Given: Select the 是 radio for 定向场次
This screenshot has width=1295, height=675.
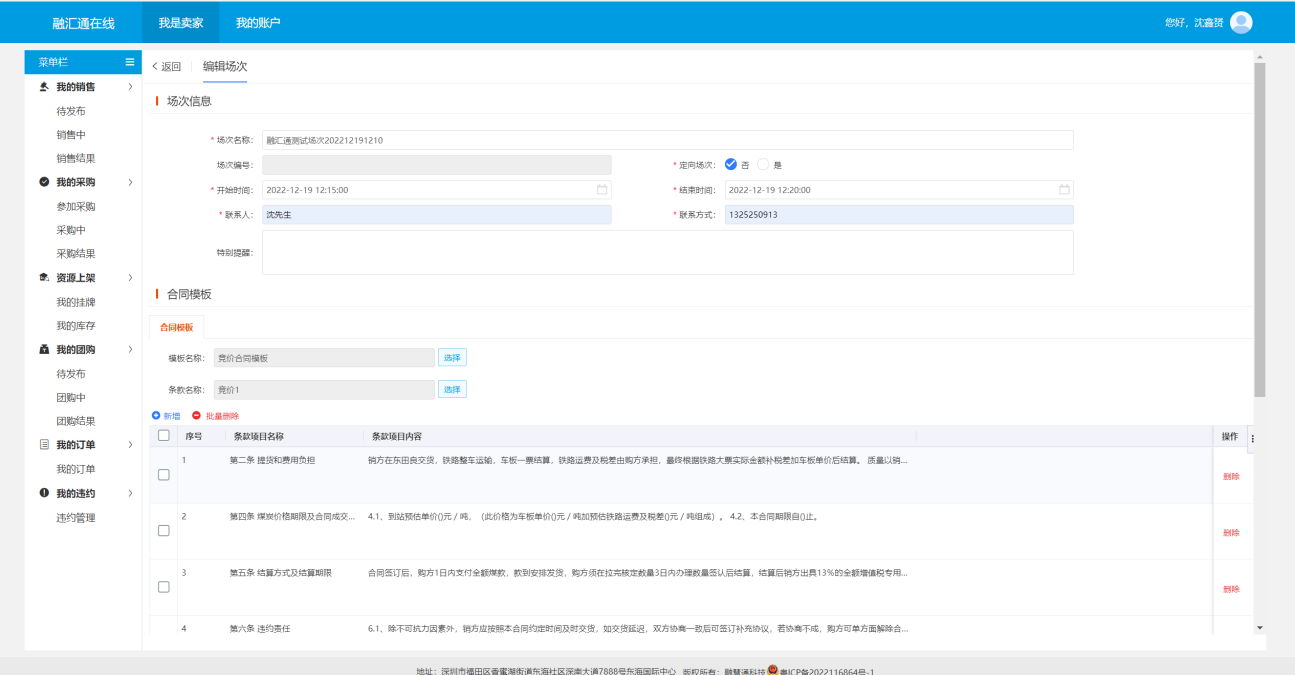Looking at the screenshot, I should tap(763, 165).
